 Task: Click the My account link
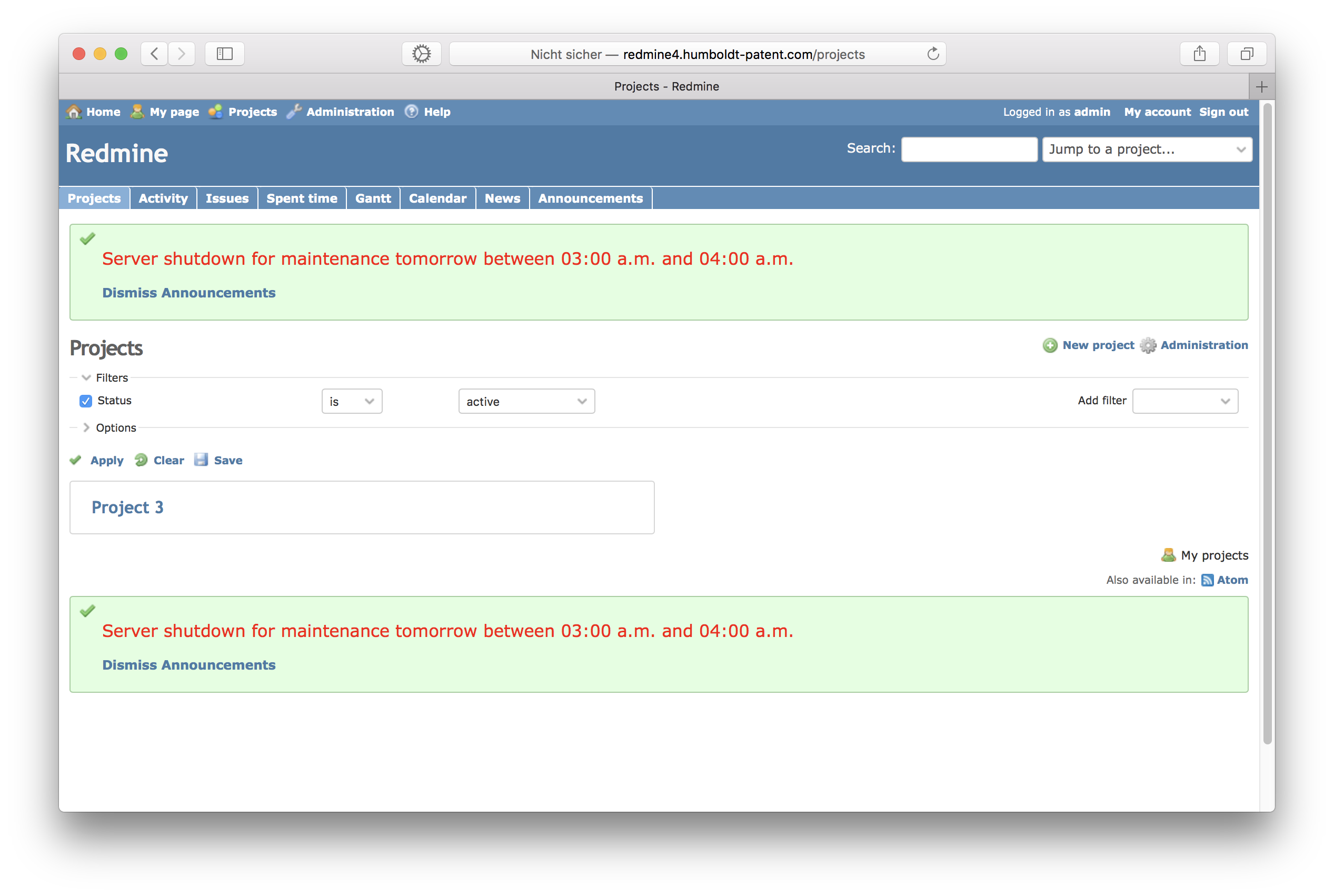click(1158, 112)
